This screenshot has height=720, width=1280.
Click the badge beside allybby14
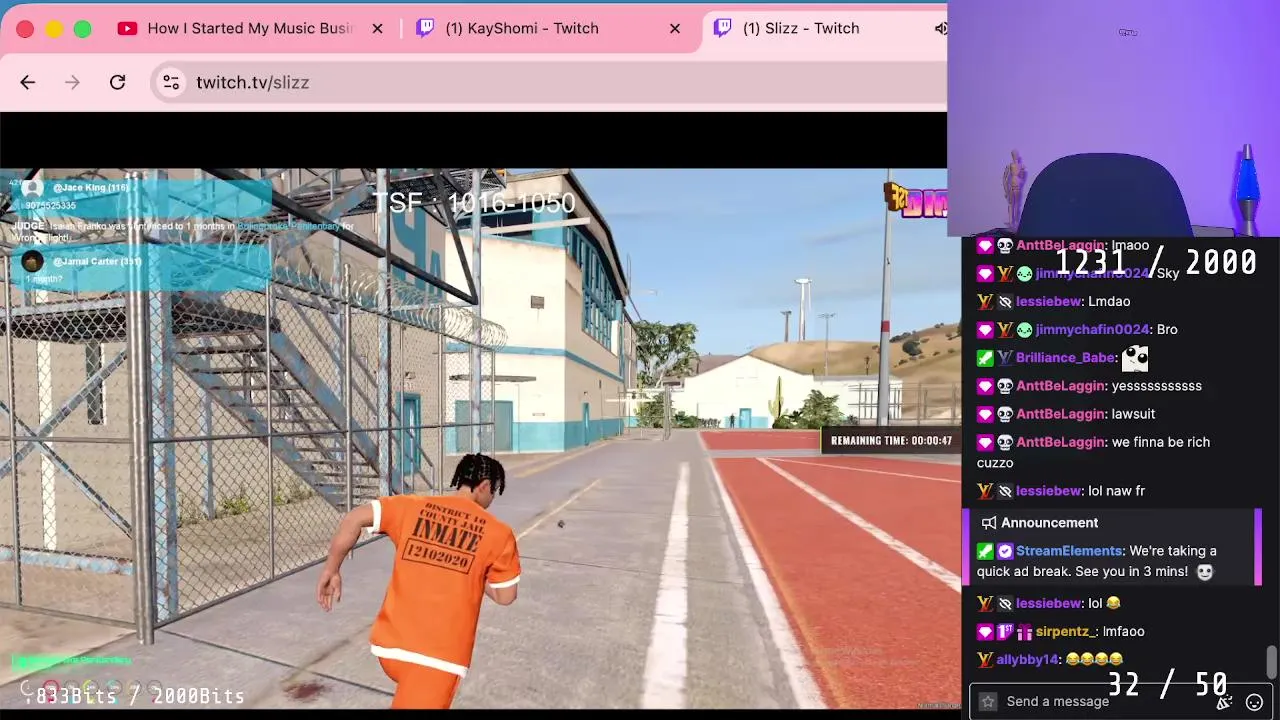click(x=985, y=659)
